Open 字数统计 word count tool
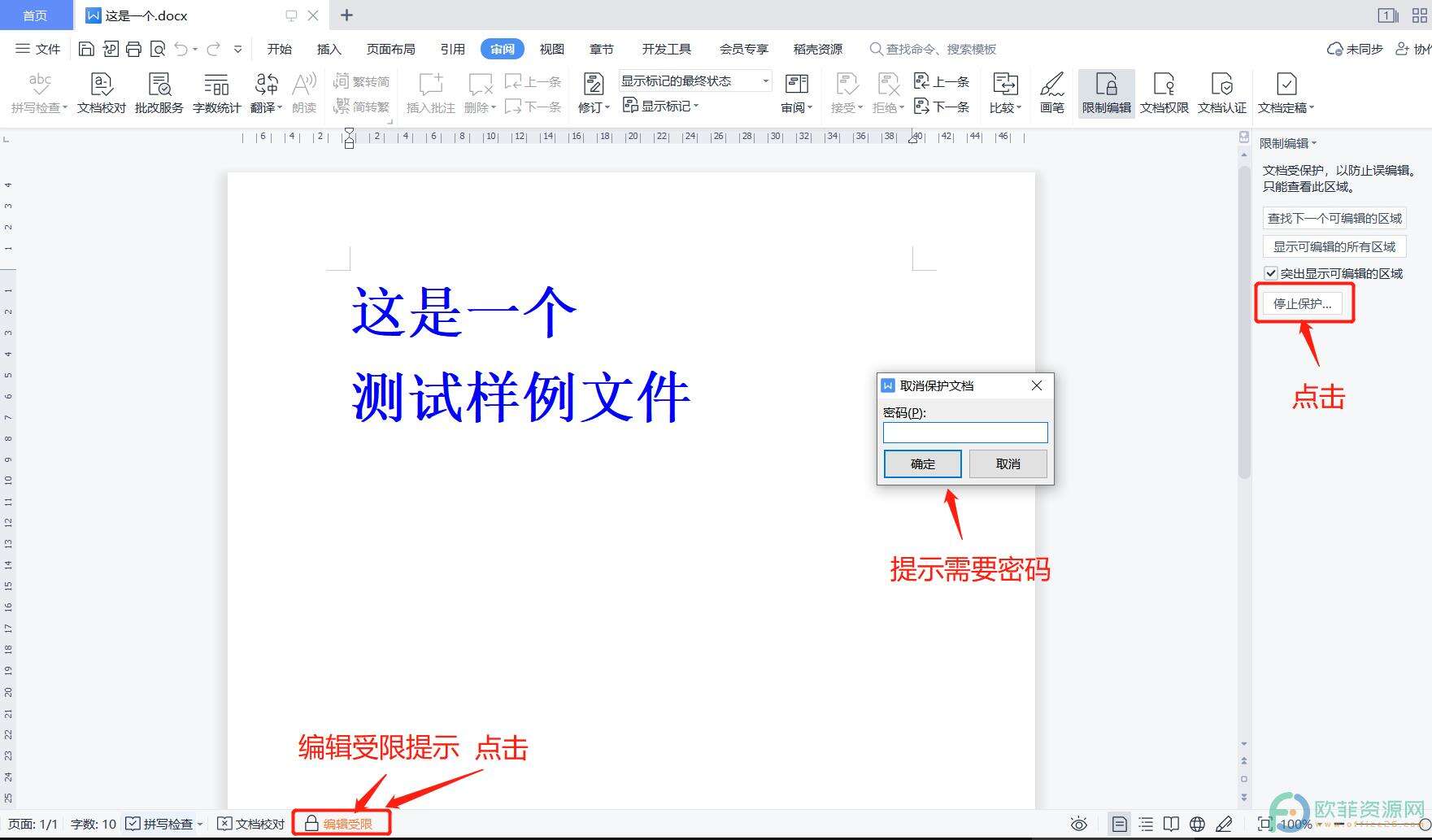The height and width of the screenshot is (840, 1432). [x=216, y=93]
